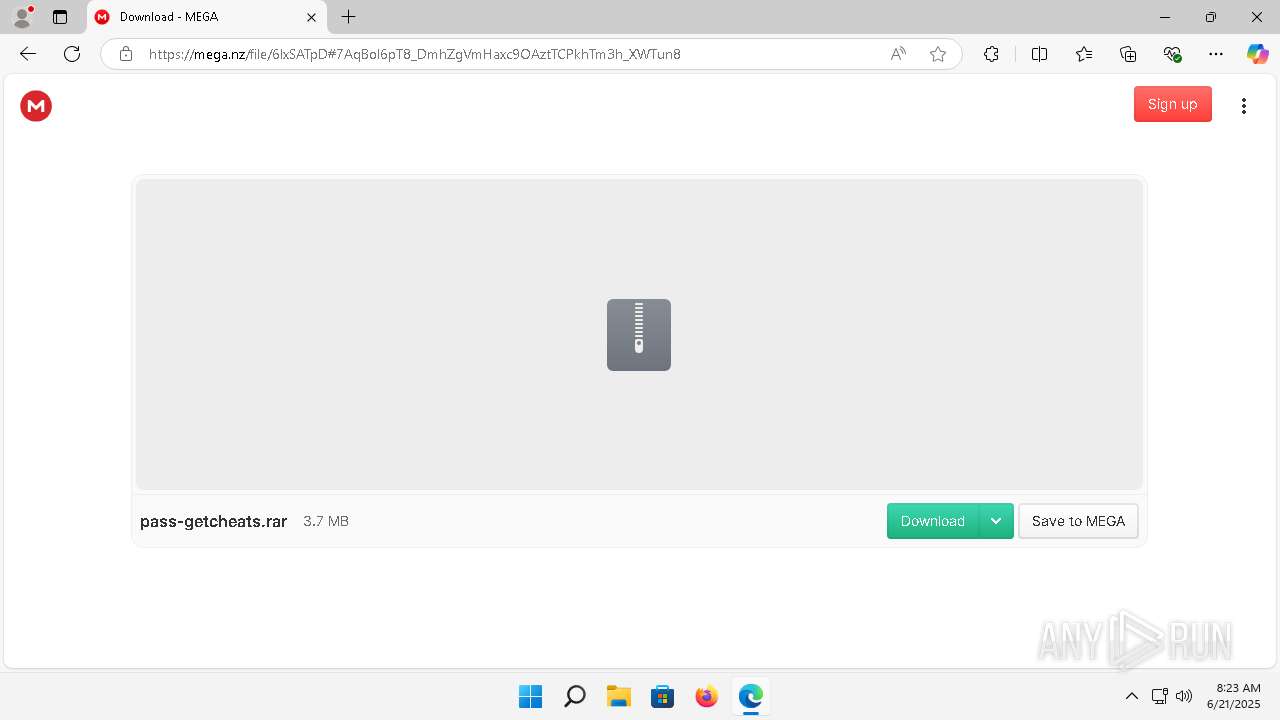Restore down the Edge browser window

[x=1211, y=17]
